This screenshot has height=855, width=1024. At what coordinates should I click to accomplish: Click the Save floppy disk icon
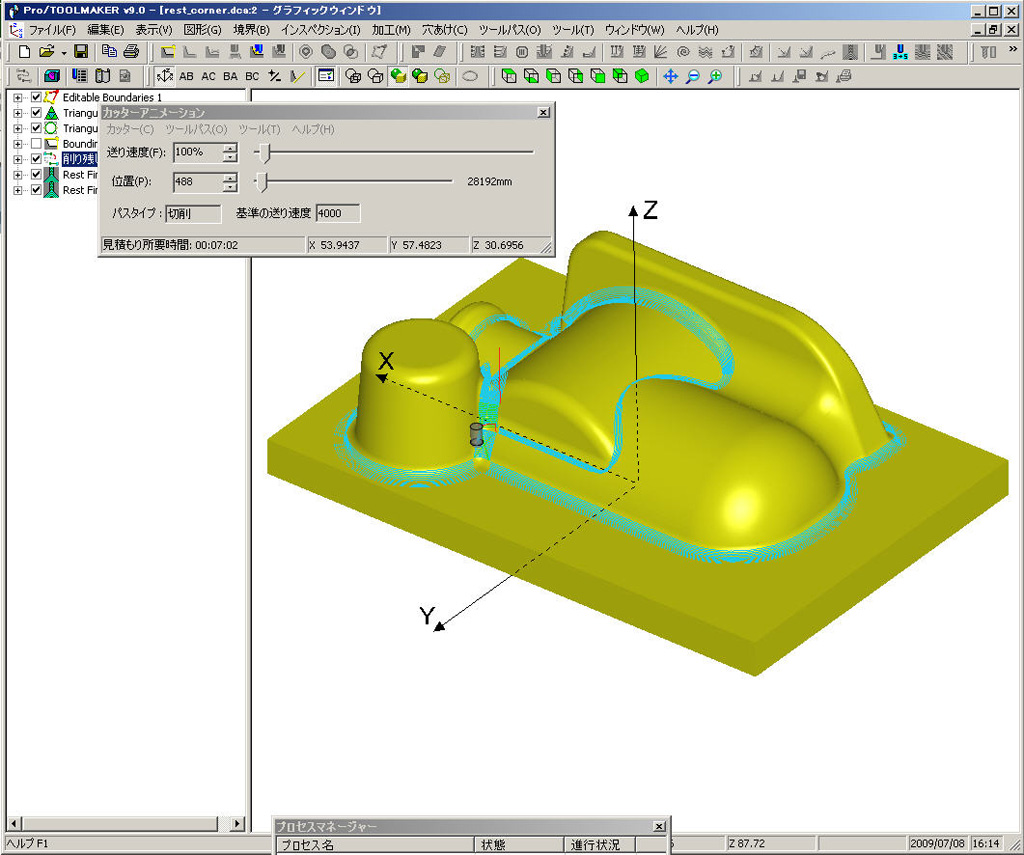click(81, 51)
